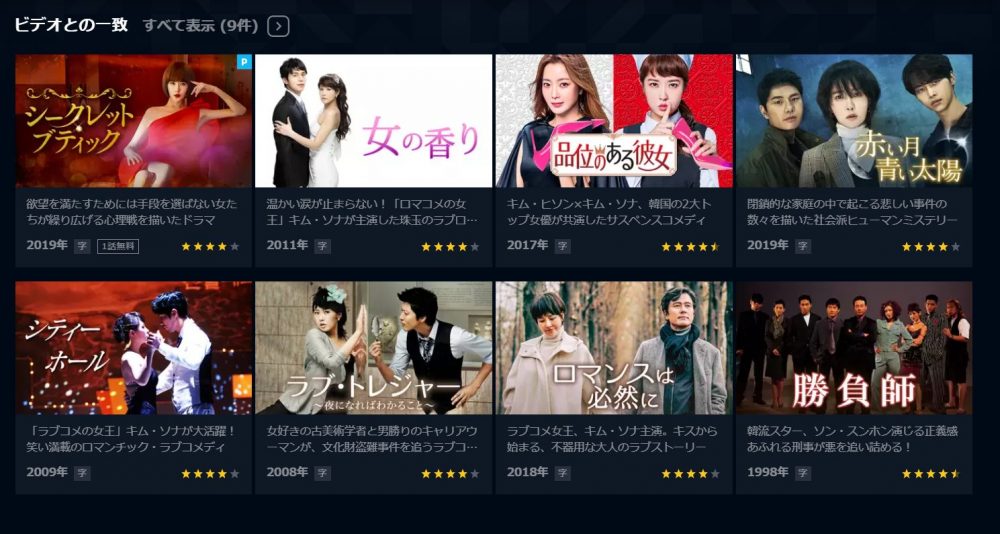1000x534 pixels.
Task: Select the 勝負師 poster image
Action: (854, 348)
